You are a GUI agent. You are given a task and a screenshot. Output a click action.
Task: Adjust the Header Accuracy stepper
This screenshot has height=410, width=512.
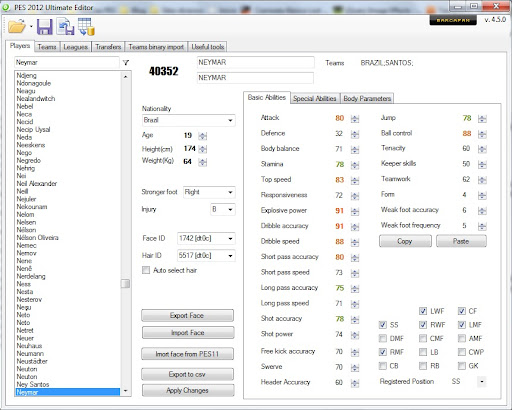[x=355, y=383]
